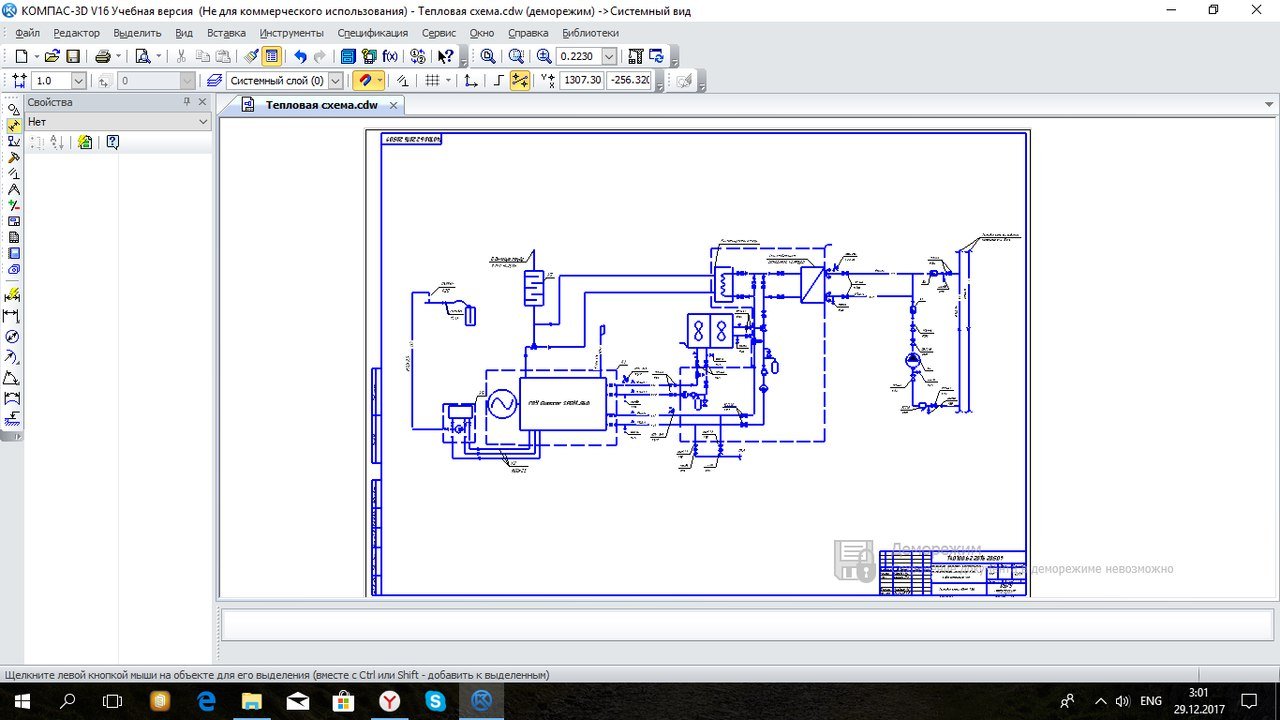
Task: Choose the linear dimension tool
Action: click(x=13, y=316)
